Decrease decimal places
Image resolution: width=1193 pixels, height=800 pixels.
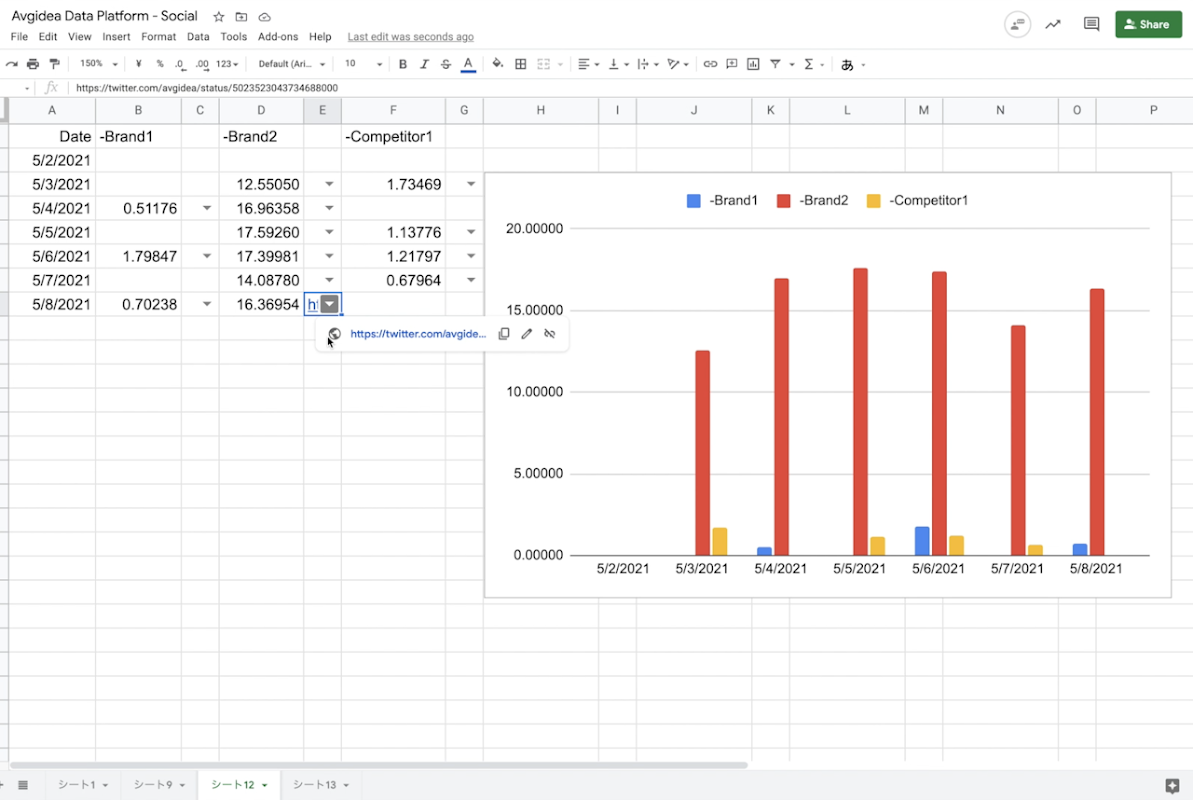[180, 64]
